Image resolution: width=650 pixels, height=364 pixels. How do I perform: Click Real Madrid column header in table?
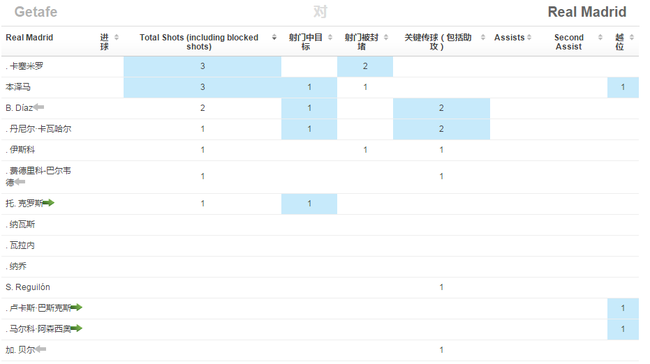[29, 37]
